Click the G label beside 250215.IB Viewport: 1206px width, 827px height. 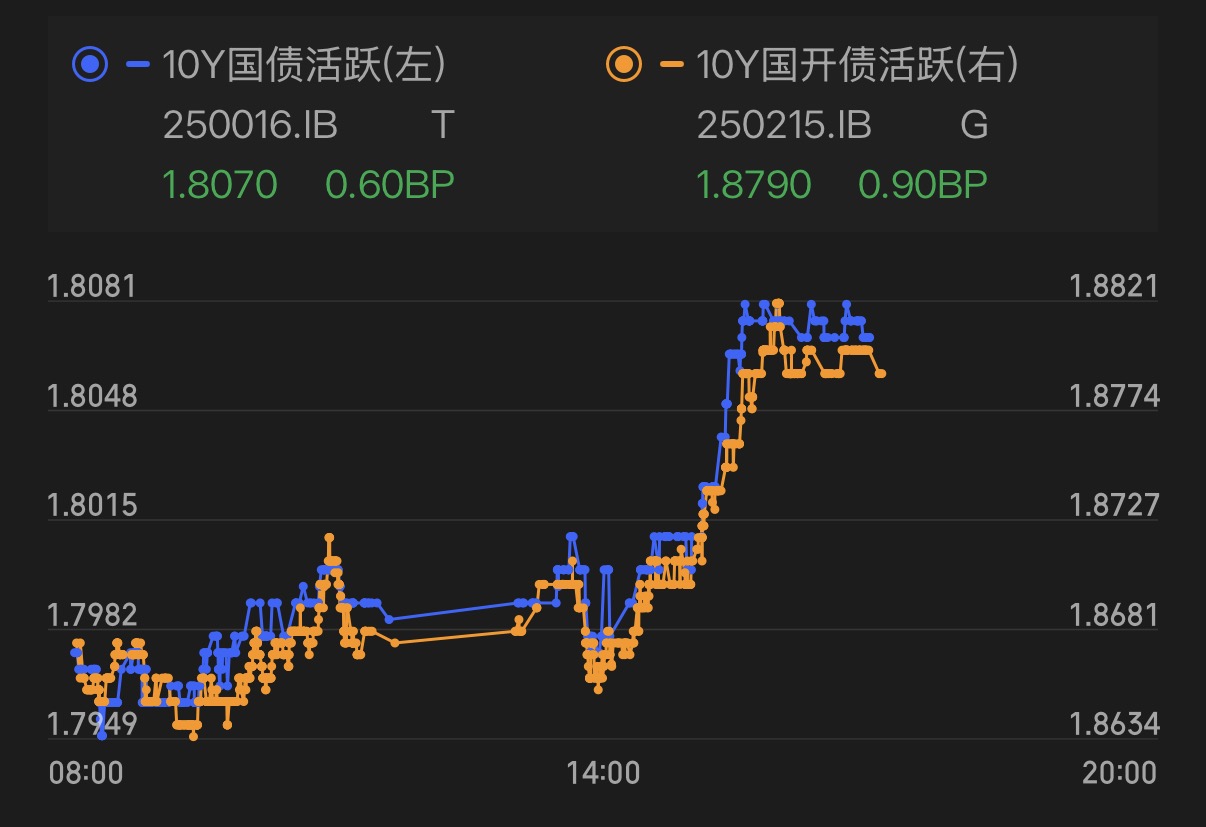pos(974,126)
